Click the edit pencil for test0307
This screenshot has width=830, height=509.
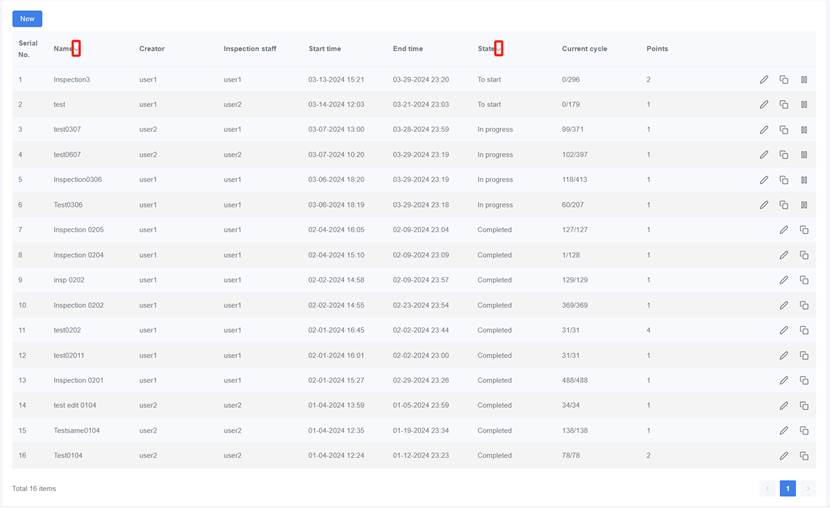pos(764,129)
